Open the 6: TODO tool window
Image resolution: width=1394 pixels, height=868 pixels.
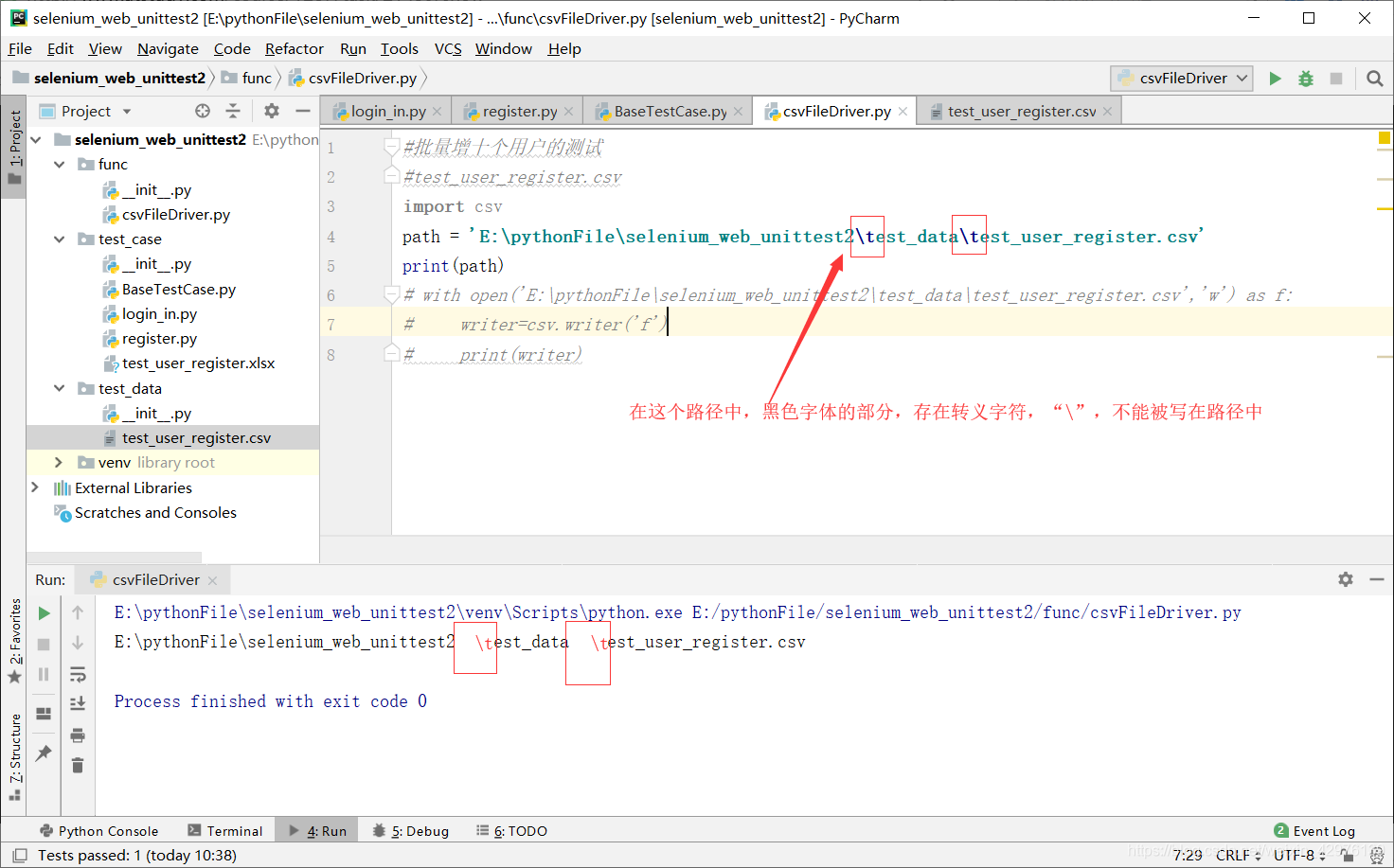(x=511, y=831)
